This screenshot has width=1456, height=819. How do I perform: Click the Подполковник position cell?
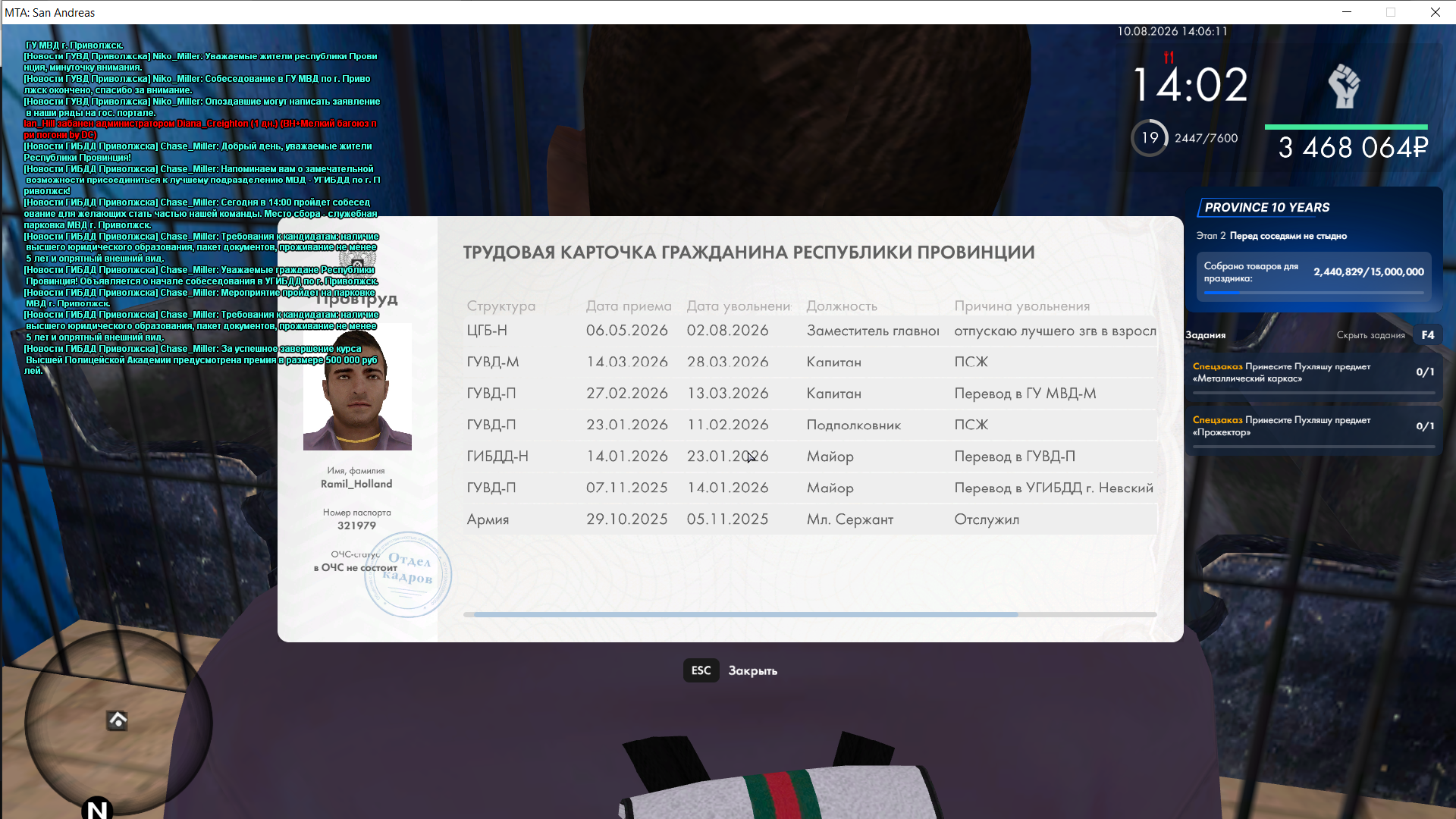pyautogui.click(x=854, y=425)
